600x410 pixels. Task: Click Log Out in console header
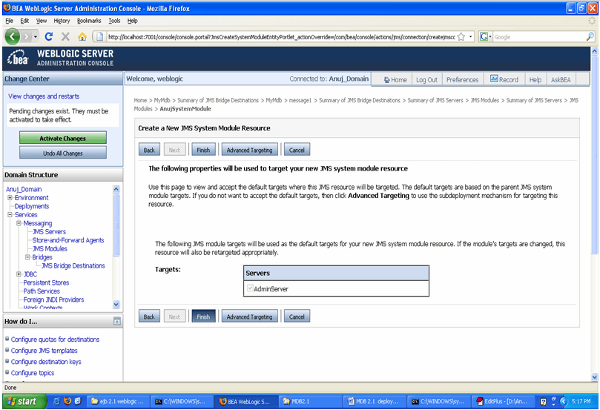point(427,80)
